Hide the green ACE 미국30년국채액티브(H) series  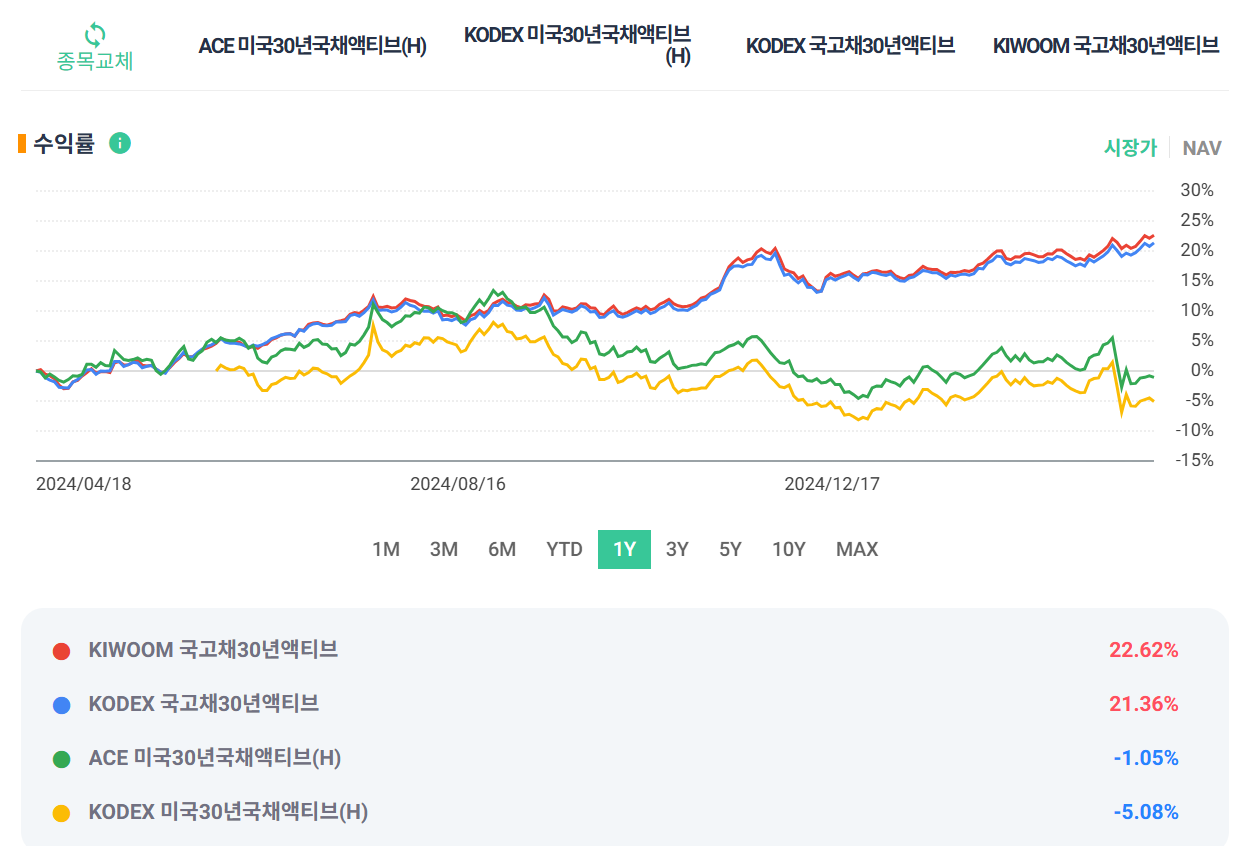(62, 759)
